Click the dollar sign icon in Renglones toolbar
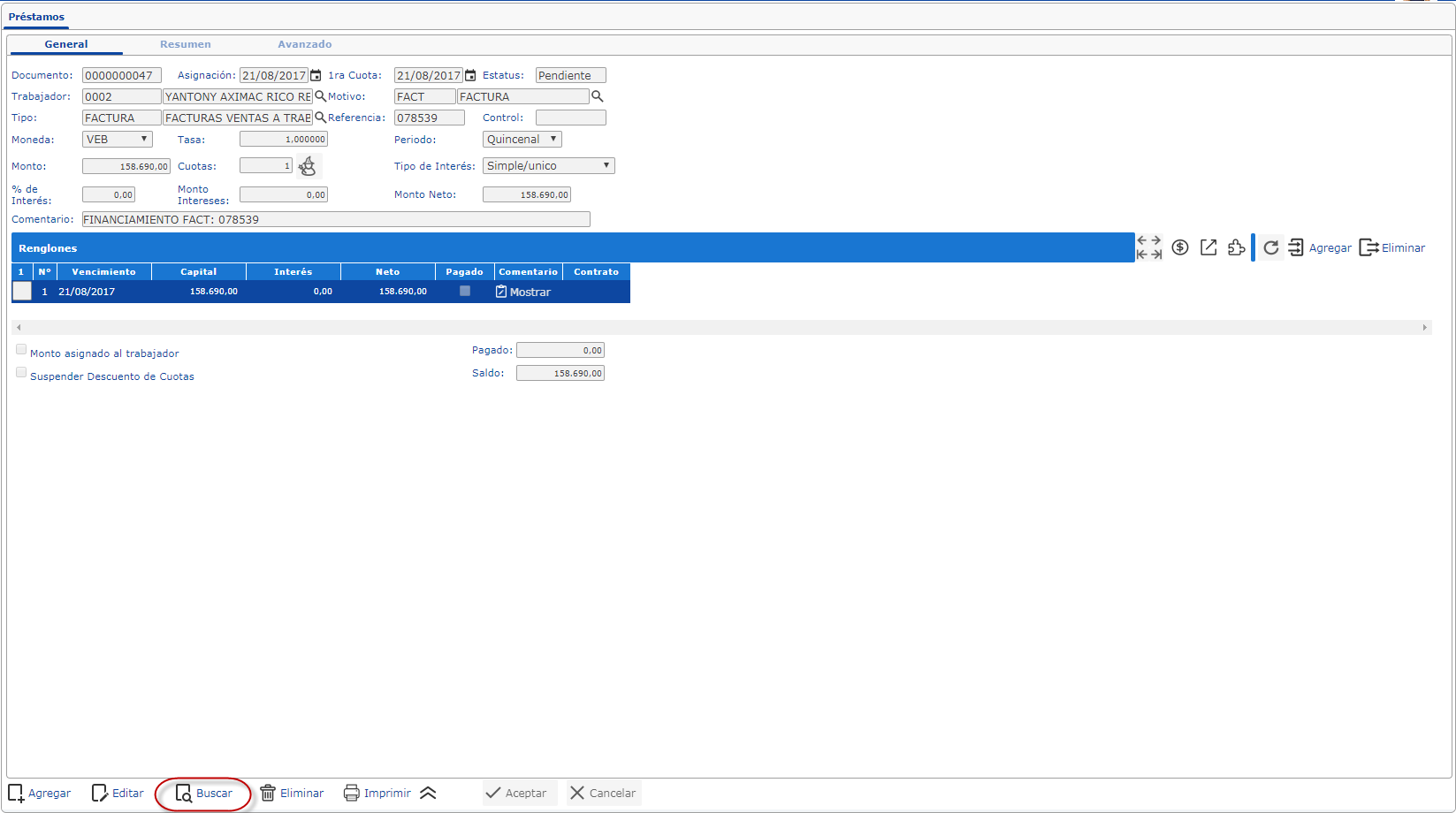 point(1180,247)
